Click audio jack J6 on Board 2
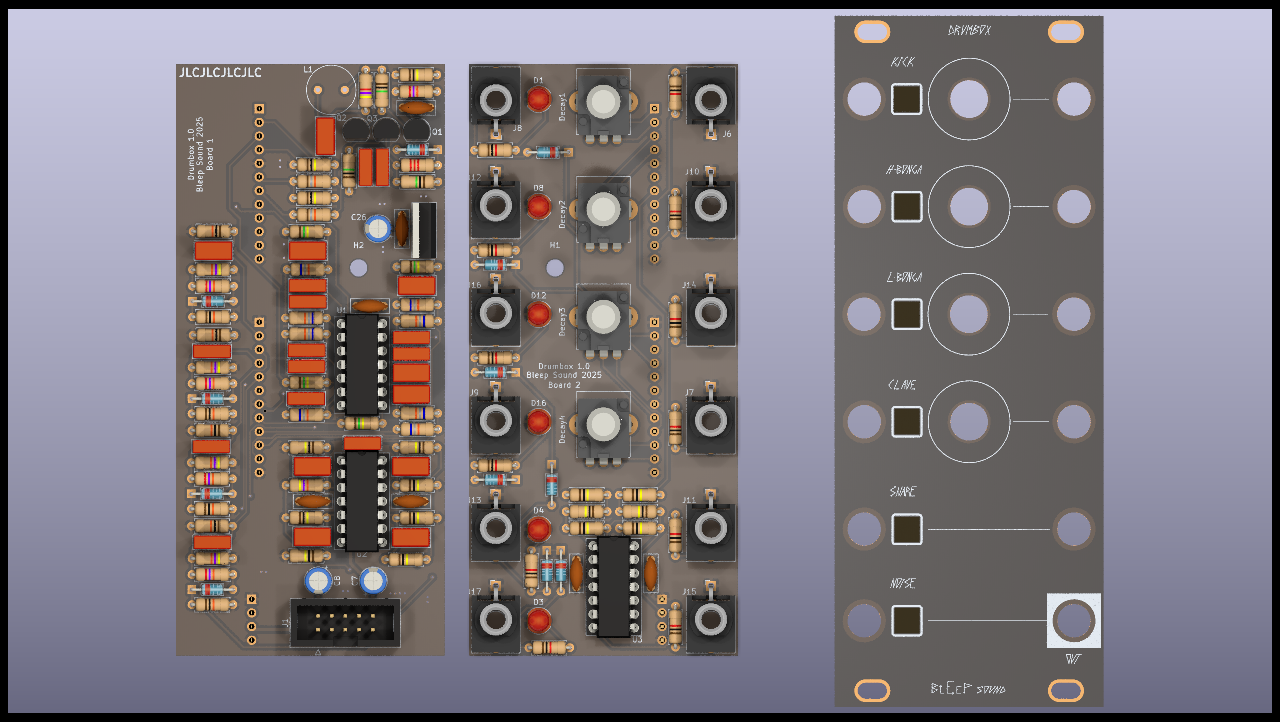1280x722 pixels. pos(711,100)
